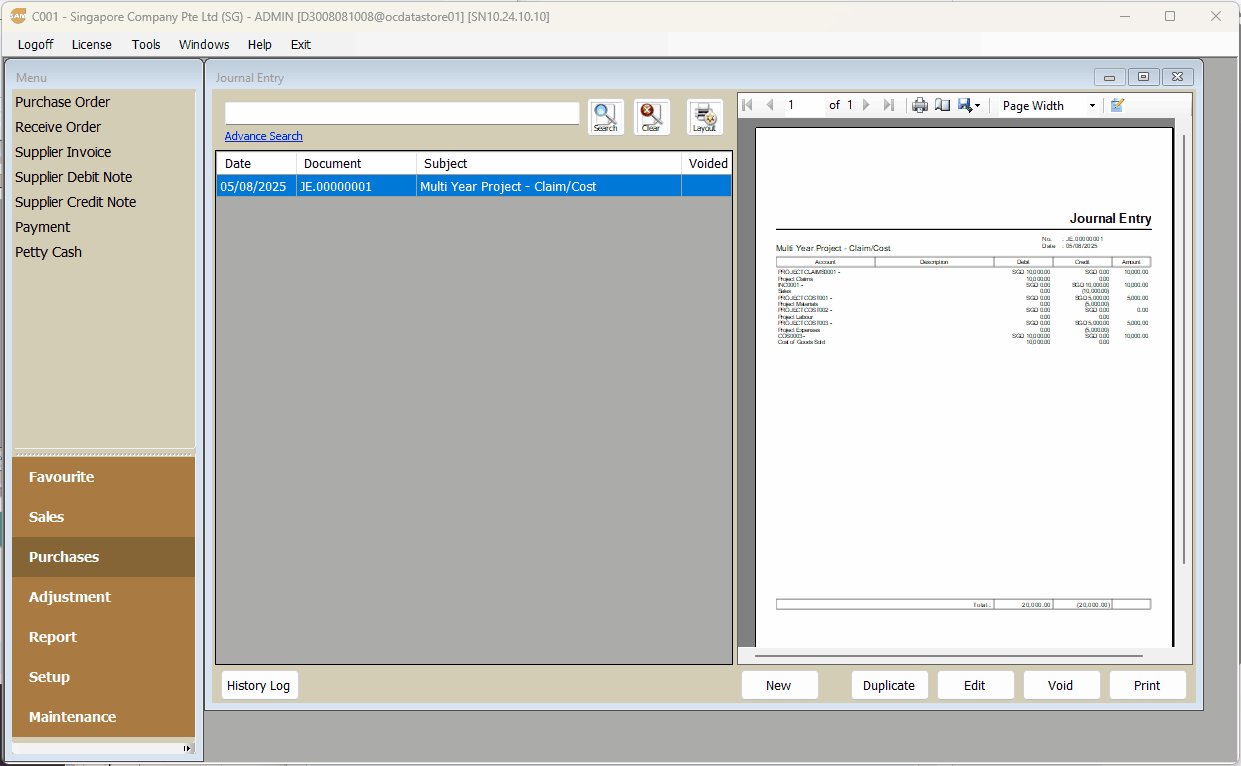Expand the Adjustment menu section

click(70, 597)
